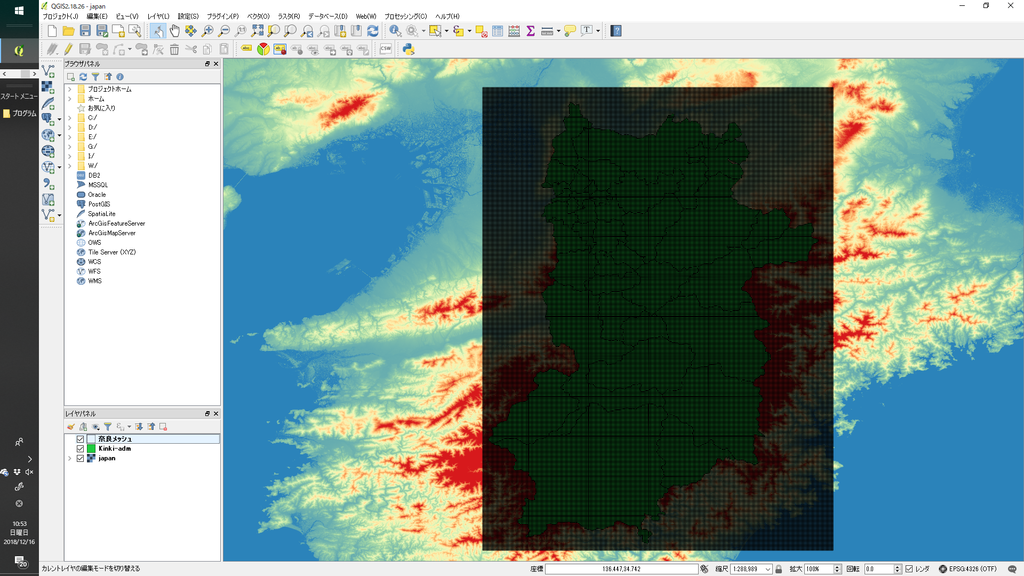This screenshot has height=576, width=1024.
Task: Open the ラスタ menu
Action: point(289,16)
